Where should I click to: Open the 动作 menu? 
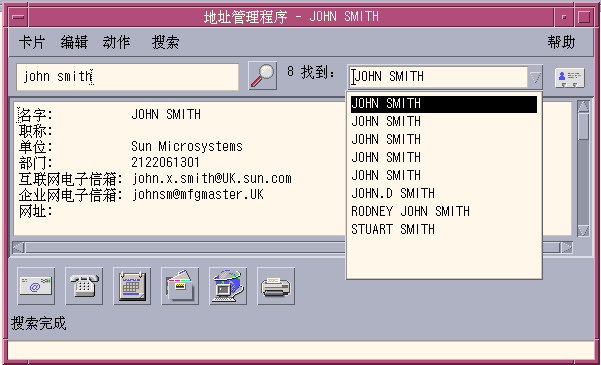[117, 42]
